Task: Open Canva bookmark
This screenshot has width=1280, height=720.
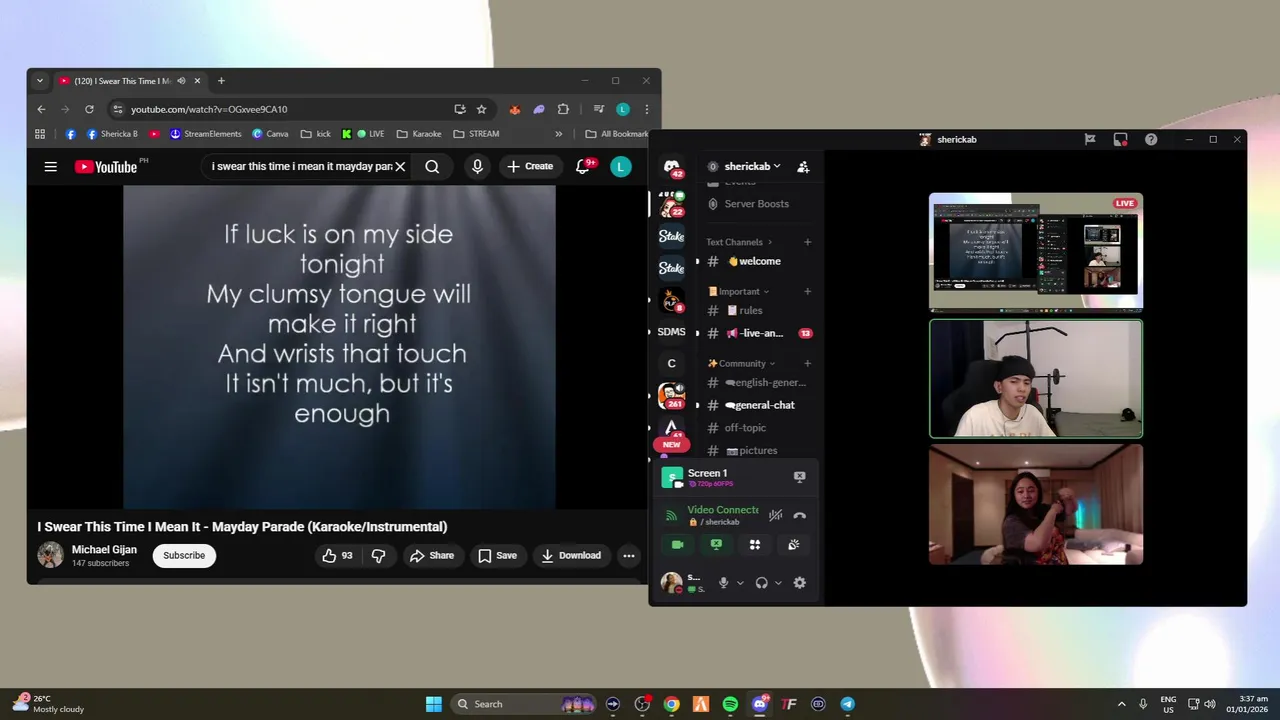Action: pyautogui.click(x=270, y=134)
